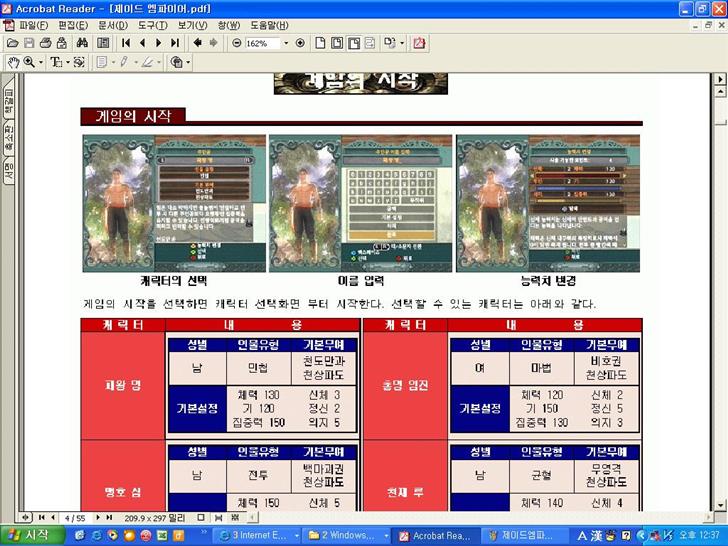728x546 pixels.
Task: Click the zoom out minus button
Action: click(236, 43)
